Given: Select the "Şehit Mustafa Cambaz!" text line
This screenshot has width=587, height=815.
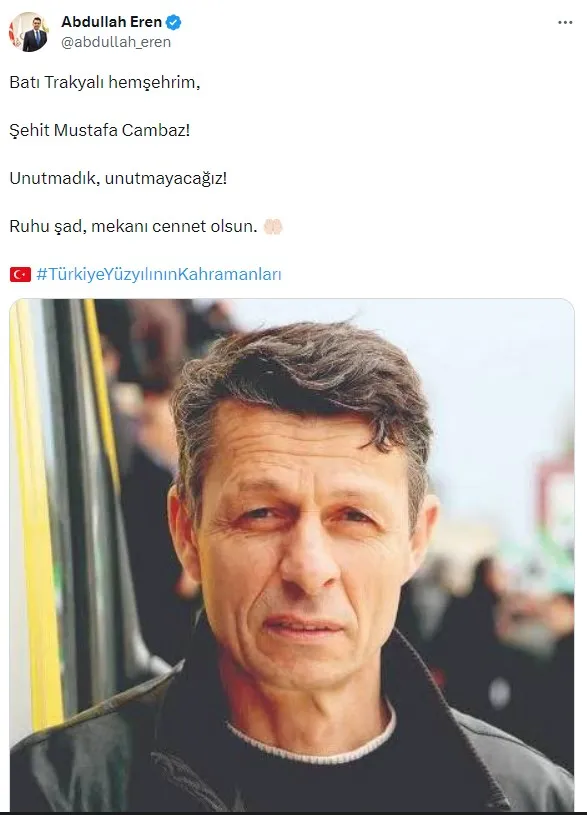Looking at the screenshot, I should tap(100, 130).
